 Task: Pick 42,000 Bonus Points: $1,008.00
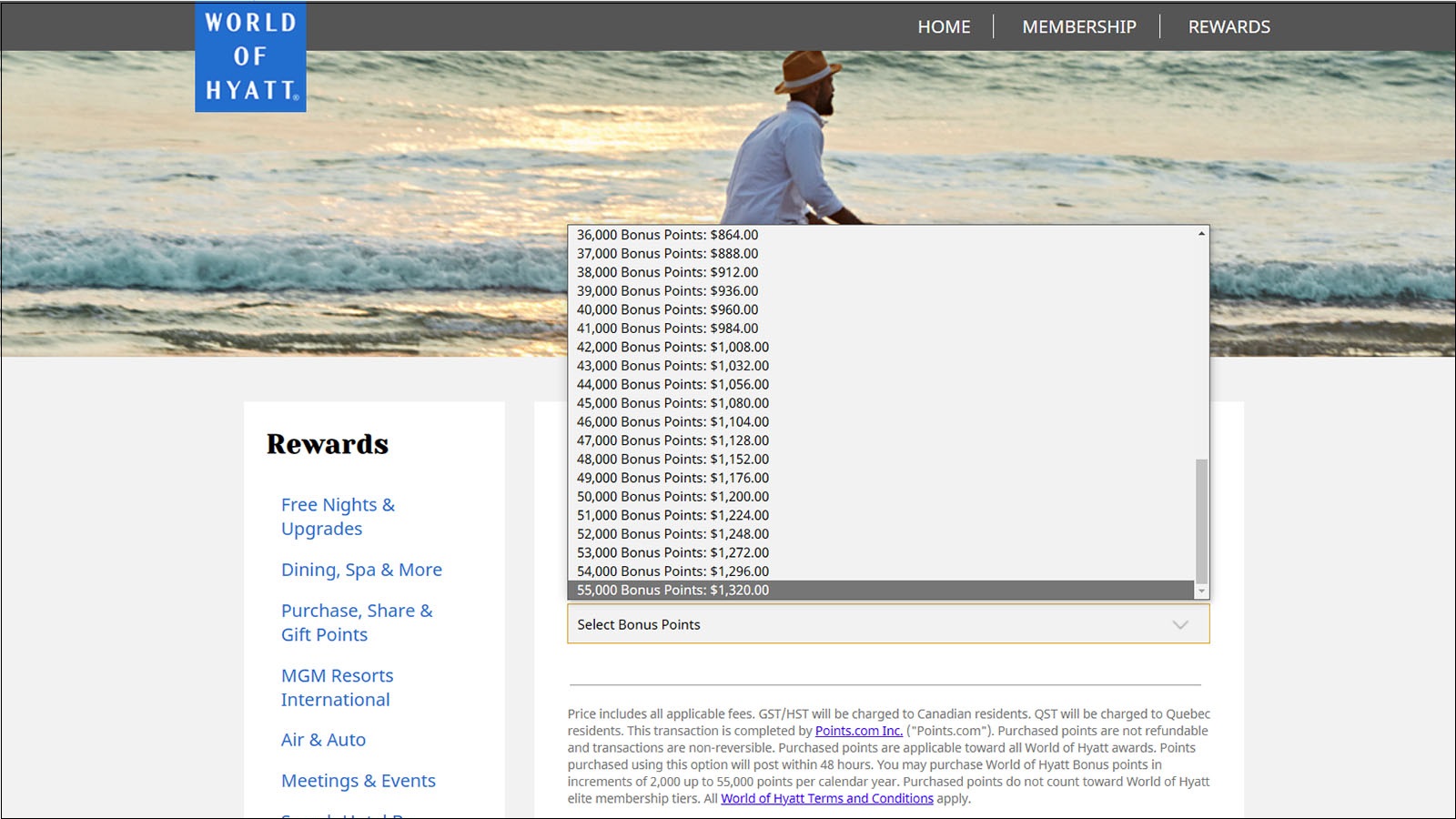point(881,347)
